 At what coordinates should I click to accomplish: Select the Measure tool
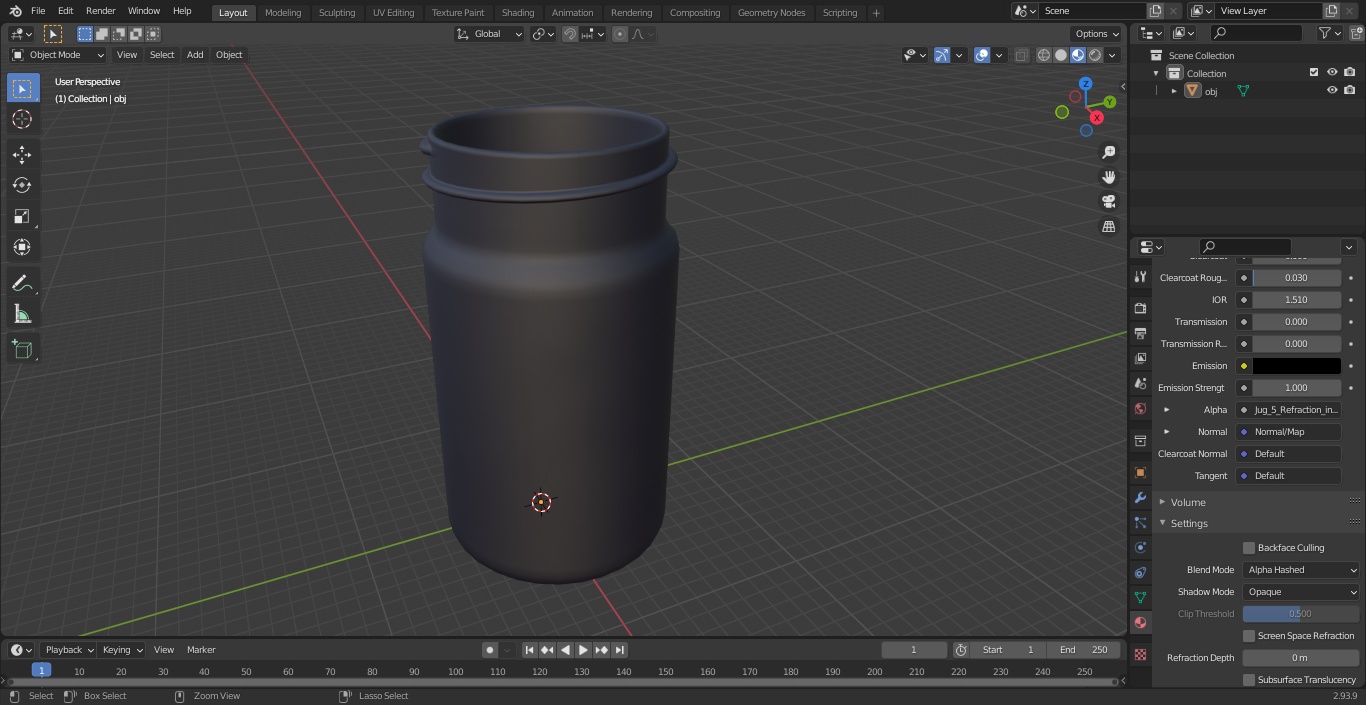click(x=22, y=315)
